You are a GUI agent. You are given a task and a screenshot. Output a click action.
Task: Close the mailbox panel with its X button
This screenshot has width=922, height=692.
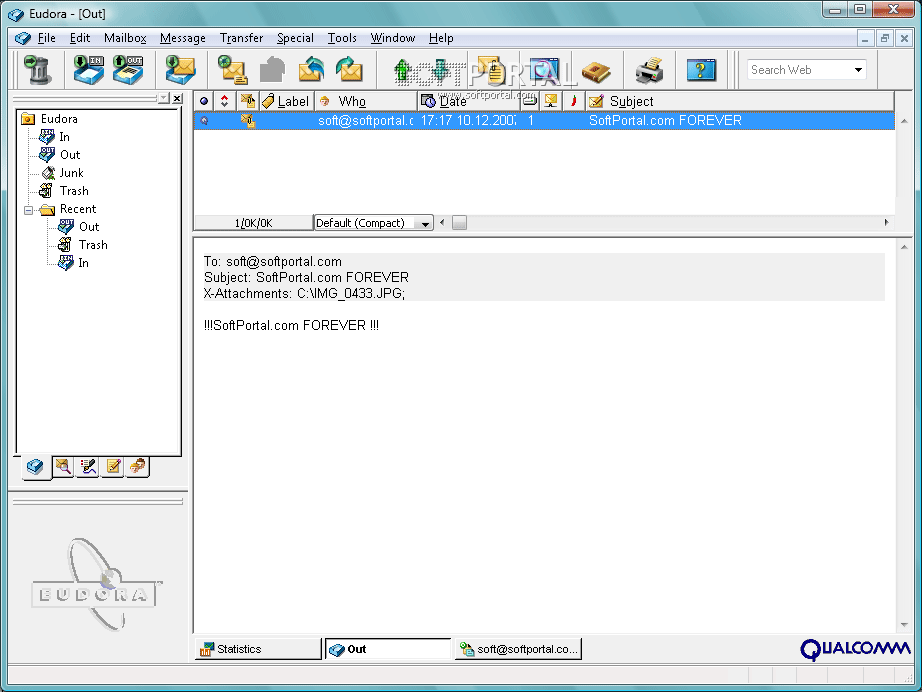coord(177,98)
